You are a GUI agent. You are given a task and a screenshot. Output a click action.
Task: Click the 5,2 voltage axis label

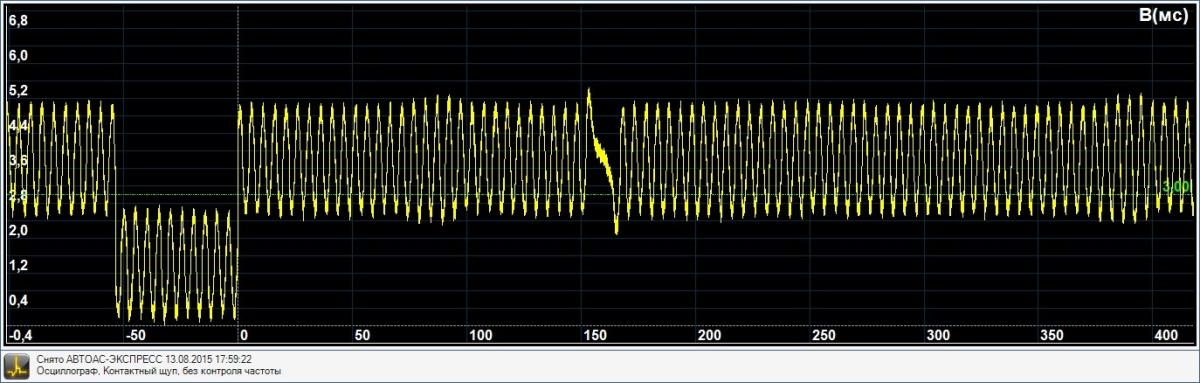click(18, 90)
